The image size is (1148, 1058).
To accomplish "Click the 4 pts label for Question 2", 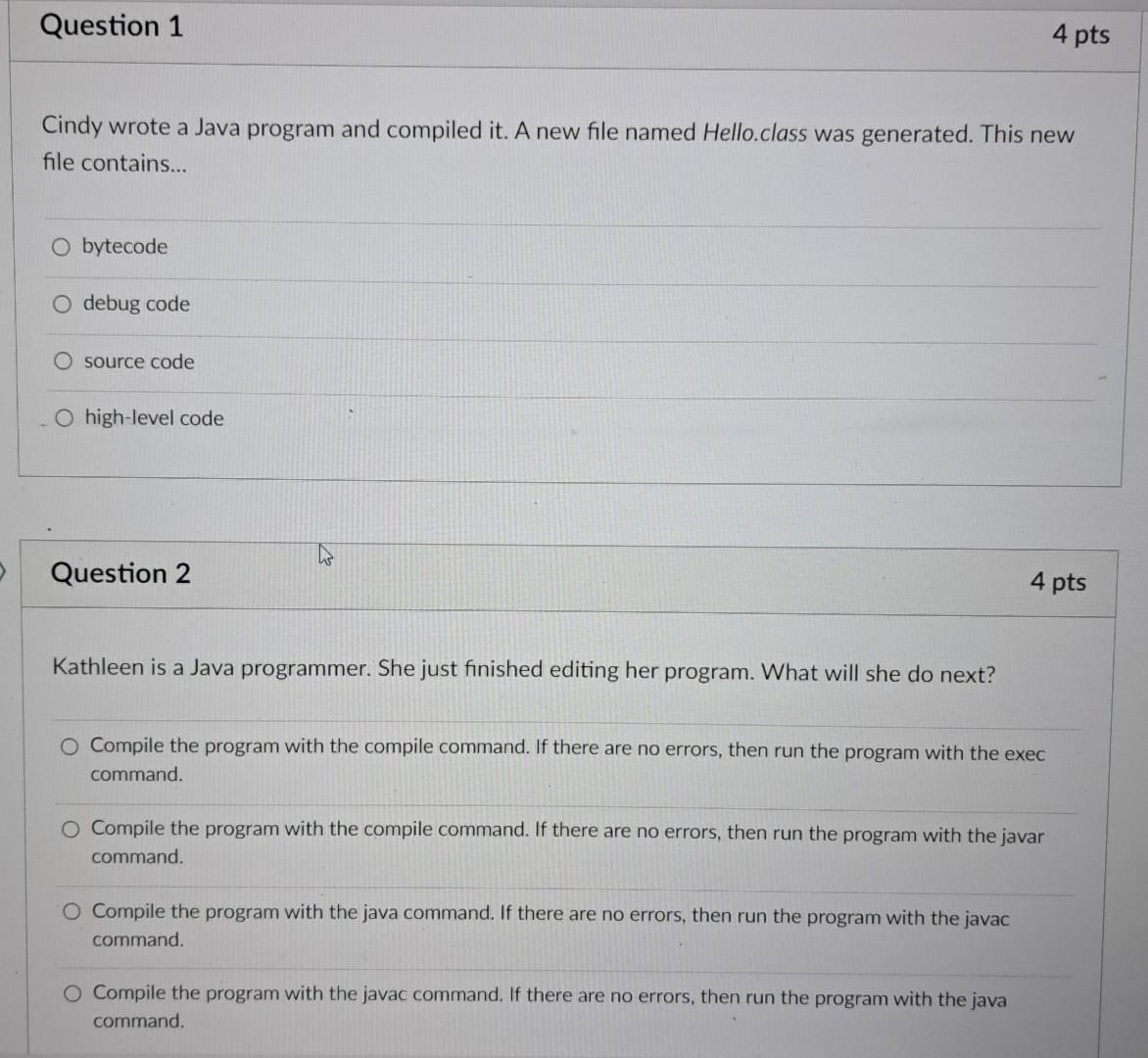I will tap(1059, 581).
